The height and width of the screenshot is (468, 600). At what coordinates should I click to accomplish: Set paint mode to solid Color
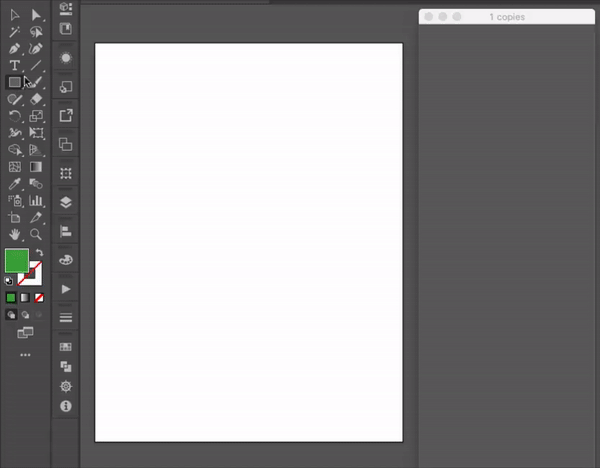(x=11, y=298)
